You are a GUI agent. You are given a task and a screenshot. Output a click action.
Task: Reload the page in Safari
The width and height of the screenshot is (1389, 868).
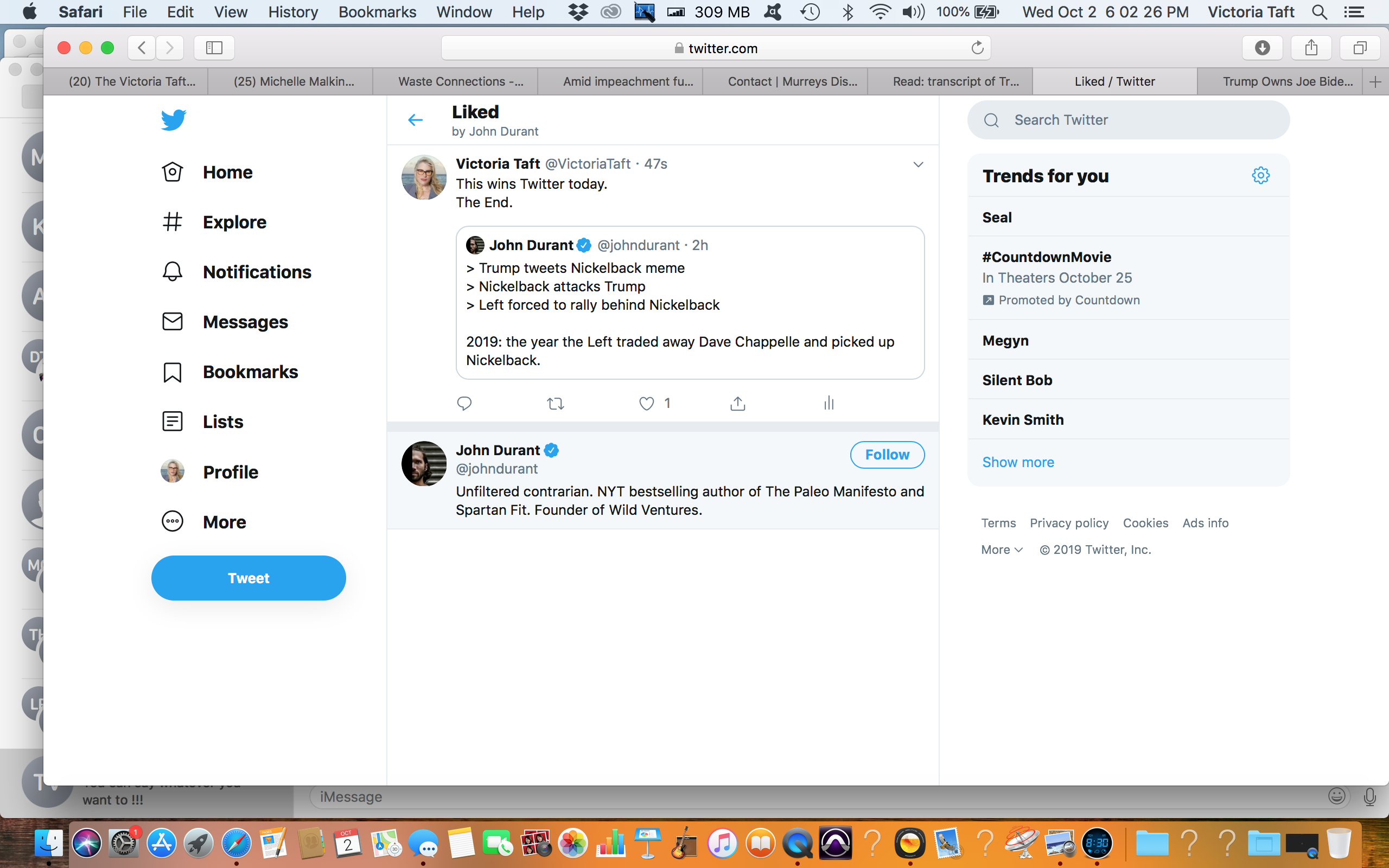pyautogui.click(x=977, y=48)
